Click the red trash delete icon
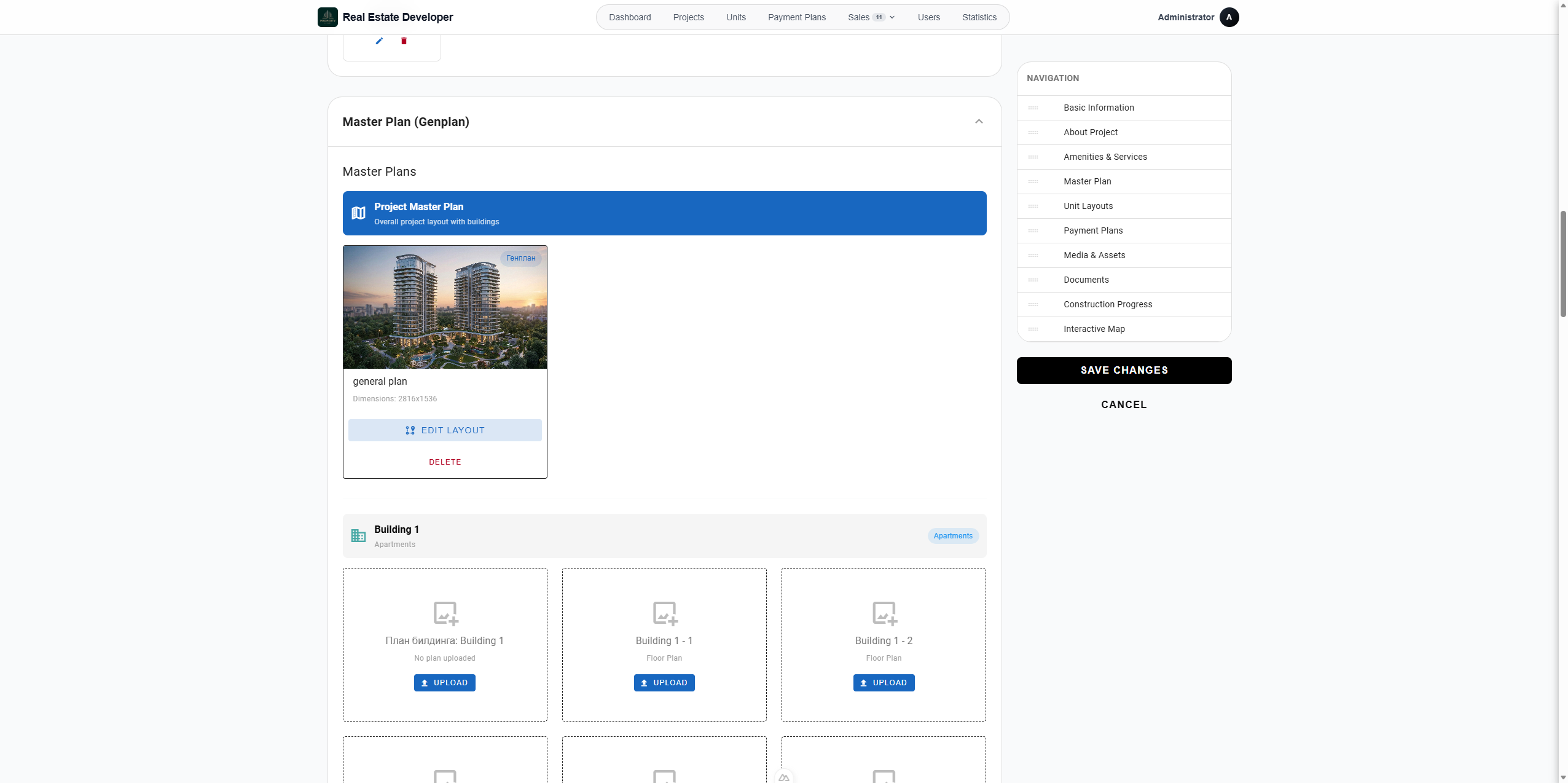 (404, 41)
